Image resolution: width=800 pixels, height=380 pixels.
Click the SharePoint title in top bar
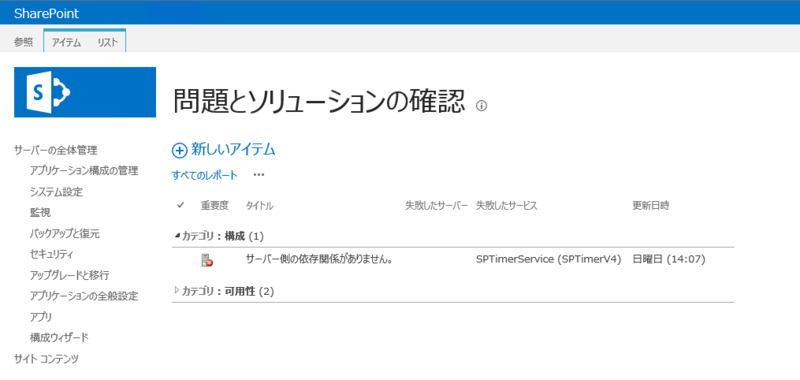tap(46, 14)
